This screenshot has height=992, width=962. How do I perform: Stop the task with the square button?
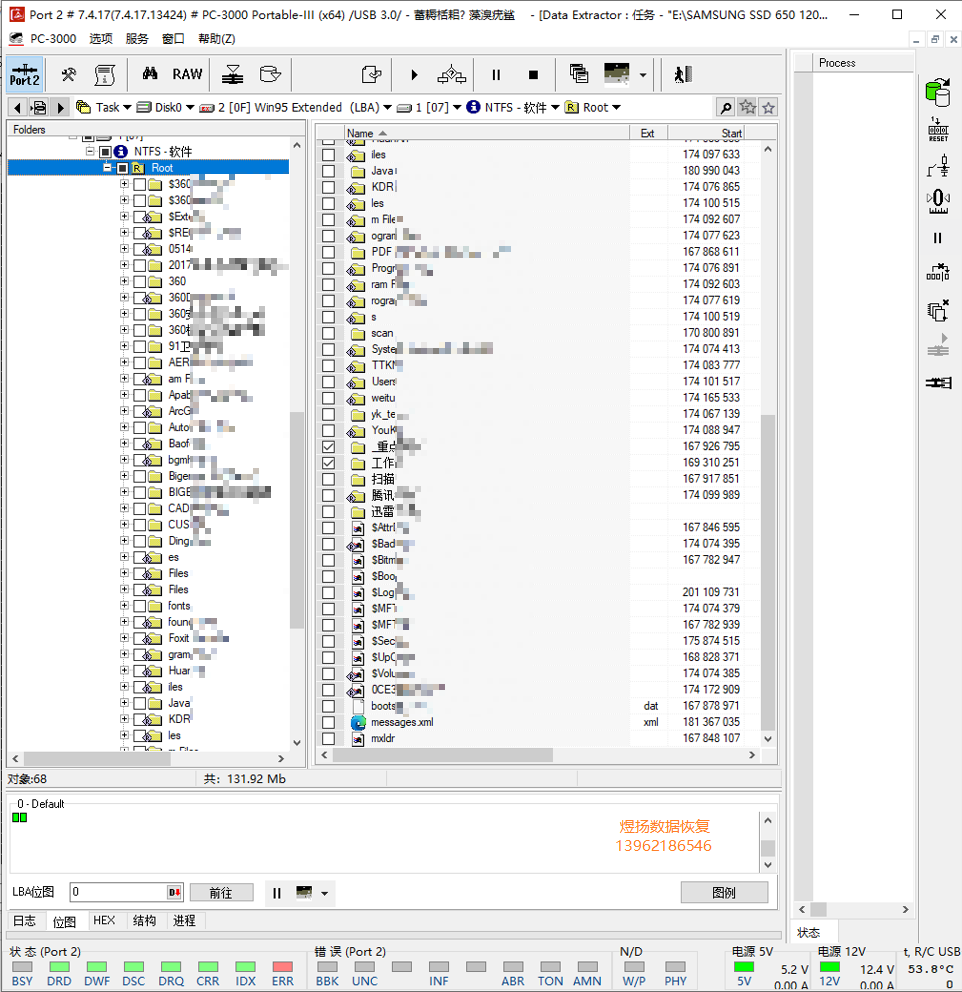click(533, 75)
